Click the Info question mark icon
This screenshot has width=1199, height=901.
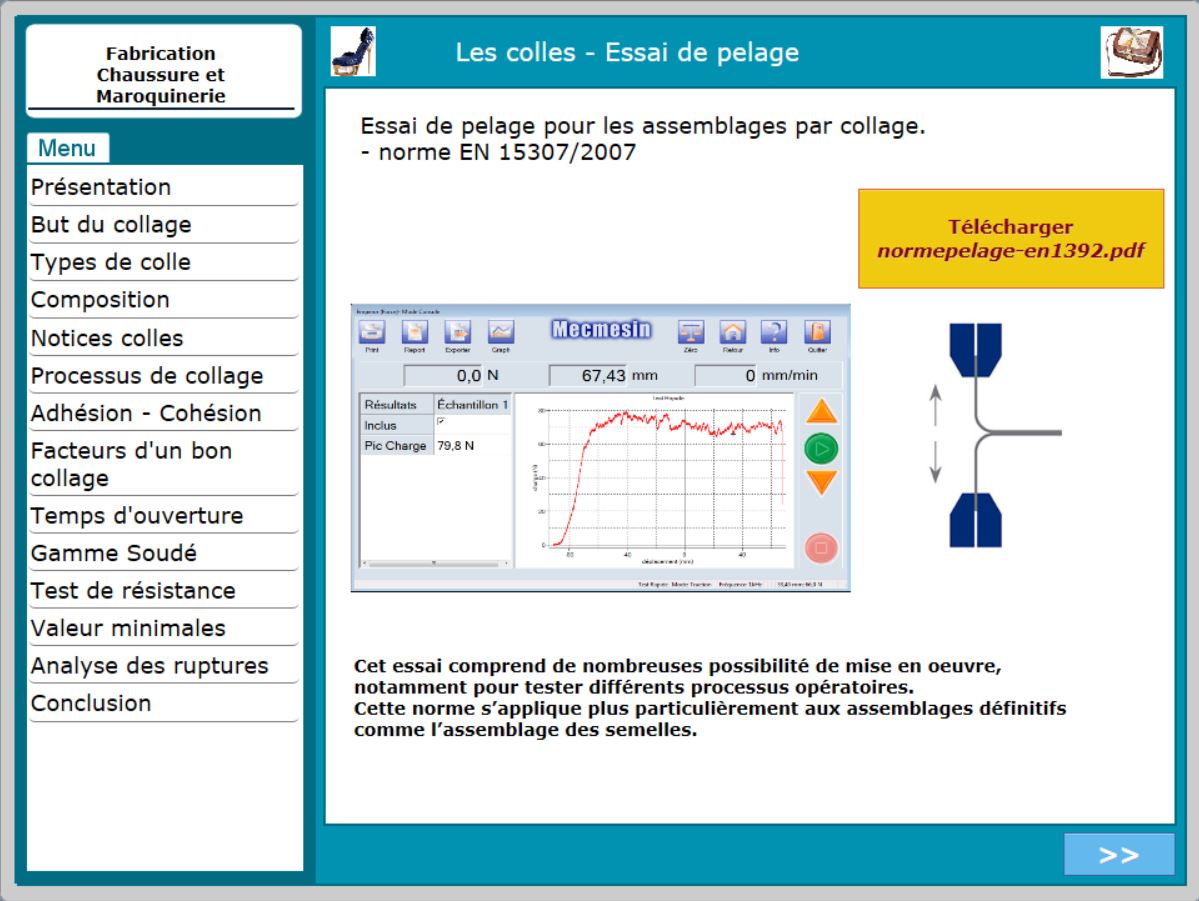click(775, 333)
